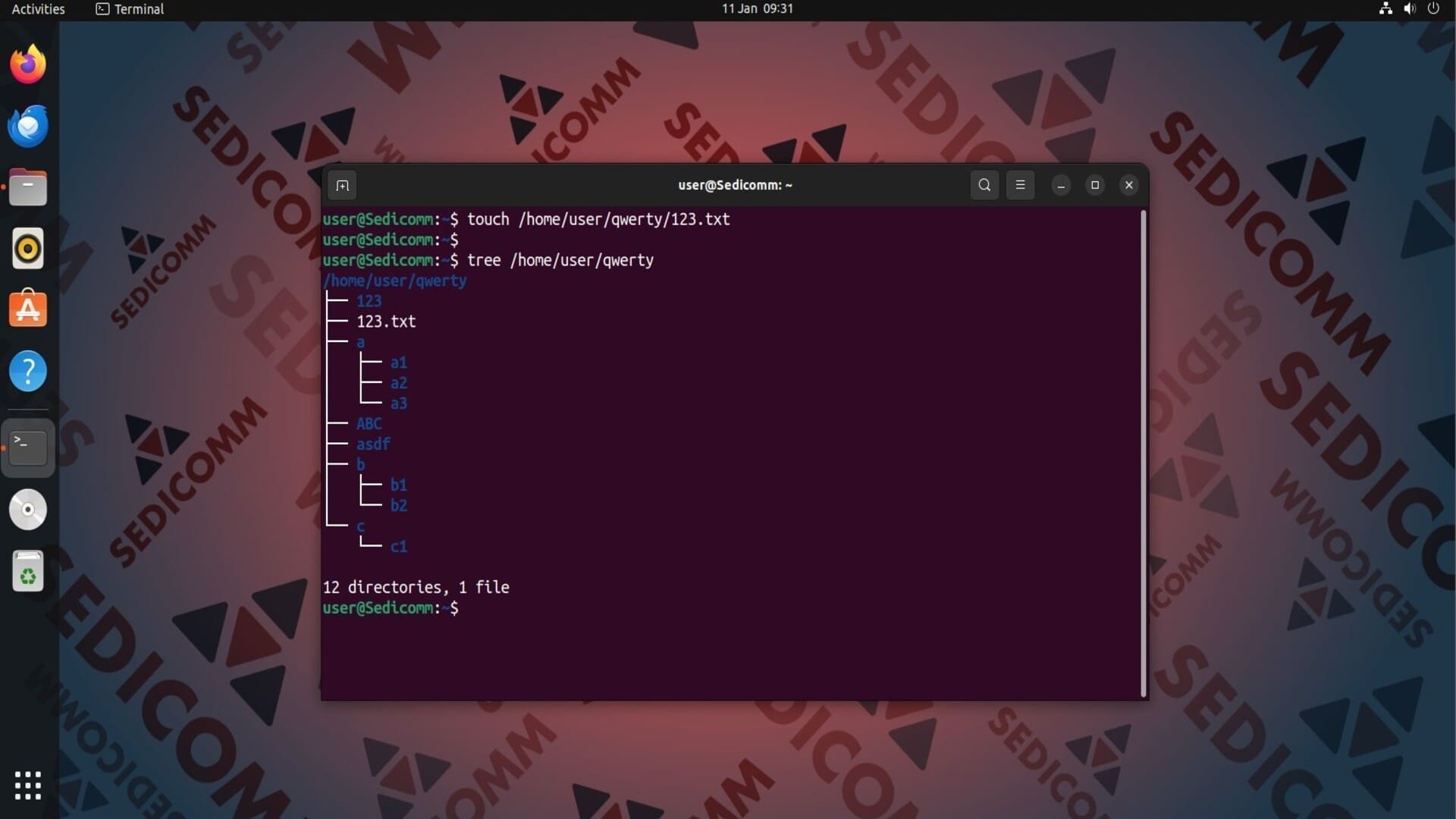The height and width of the screenshot is (819, 1456).
Task: Open the terminal search tool
Action: coord(984,185)
